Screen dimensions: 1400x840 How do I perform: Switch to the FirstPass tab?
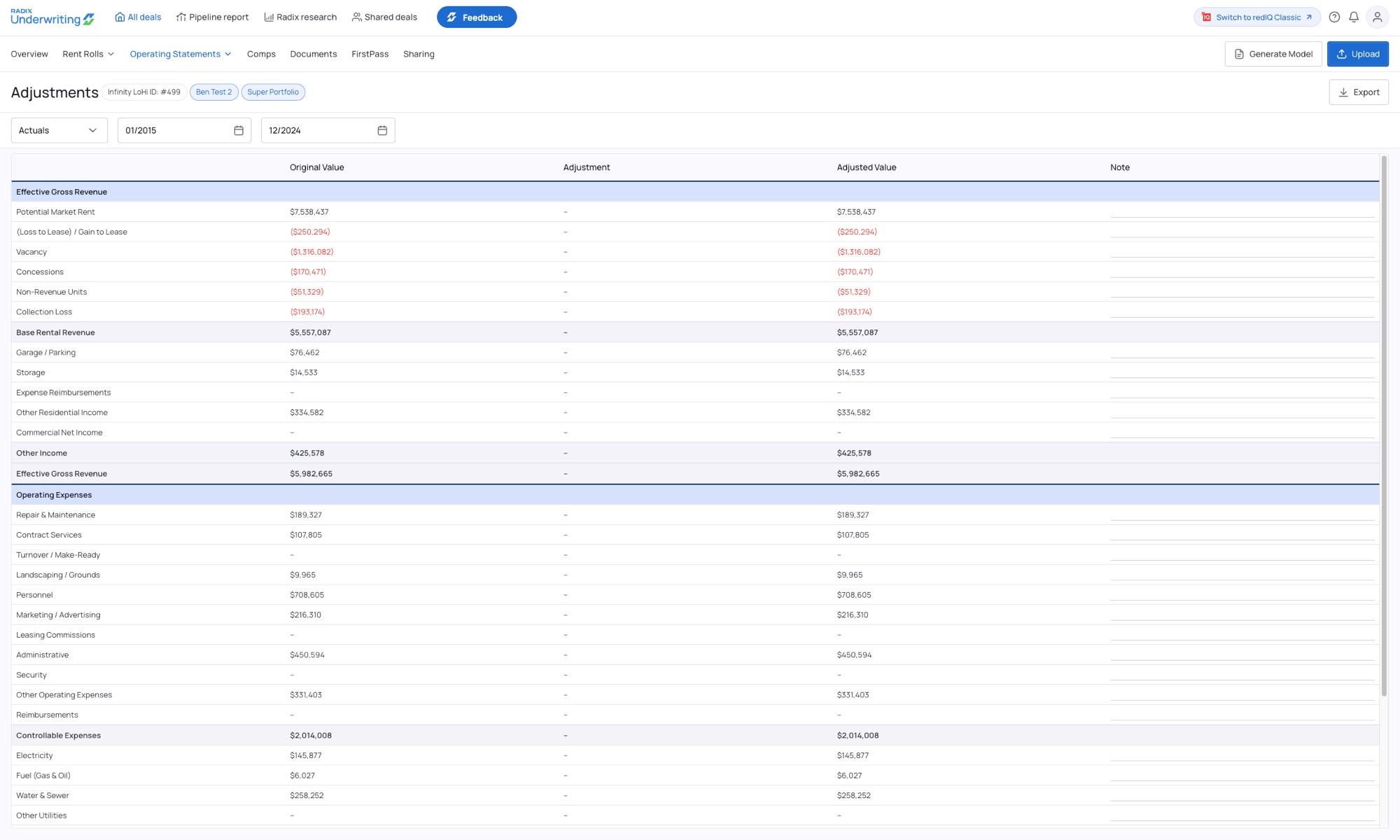click(x=370, y=55)
